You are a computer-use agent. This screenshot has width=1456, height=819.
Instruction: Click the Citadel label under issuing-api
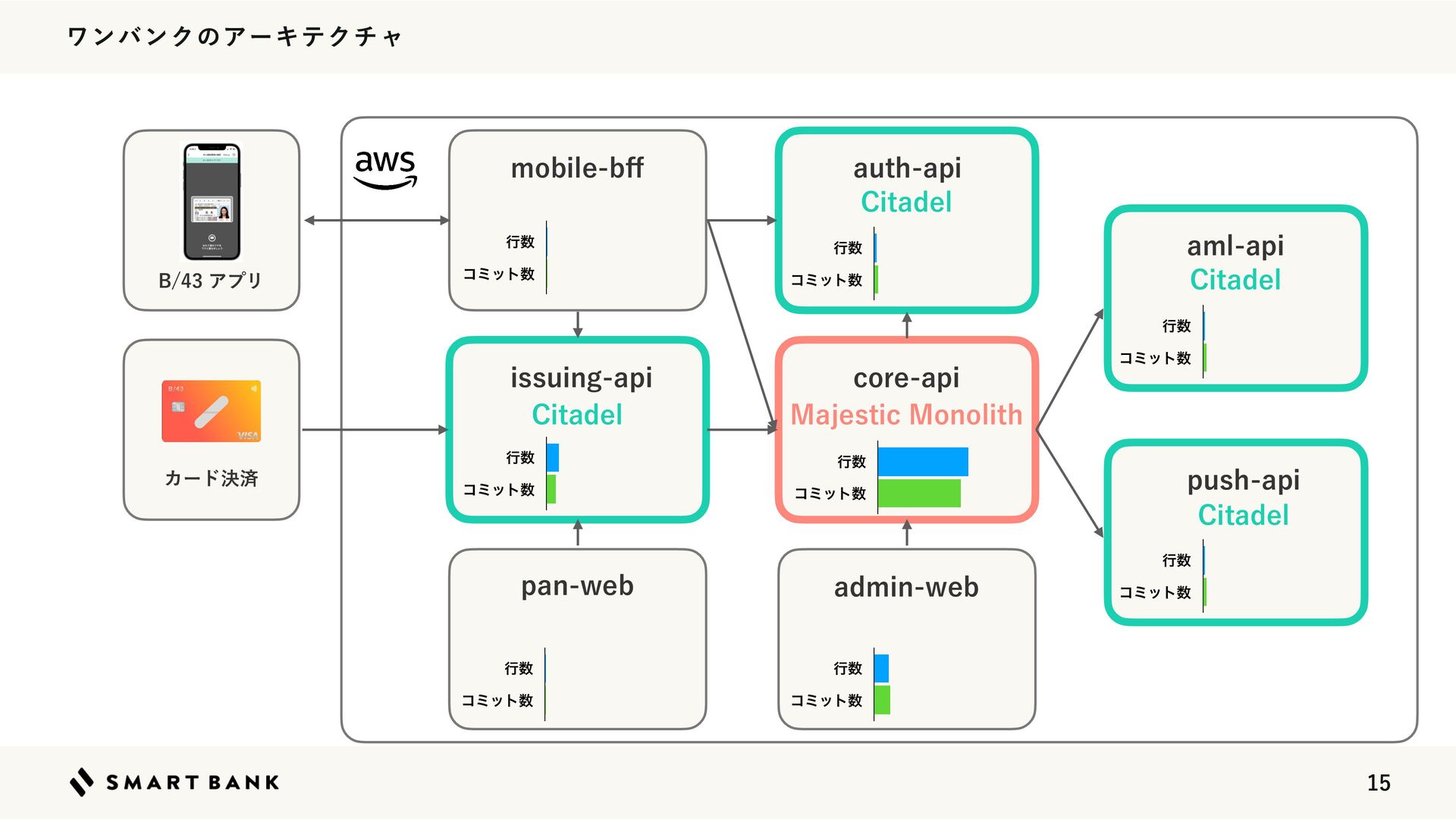click(x=577, y=415)
